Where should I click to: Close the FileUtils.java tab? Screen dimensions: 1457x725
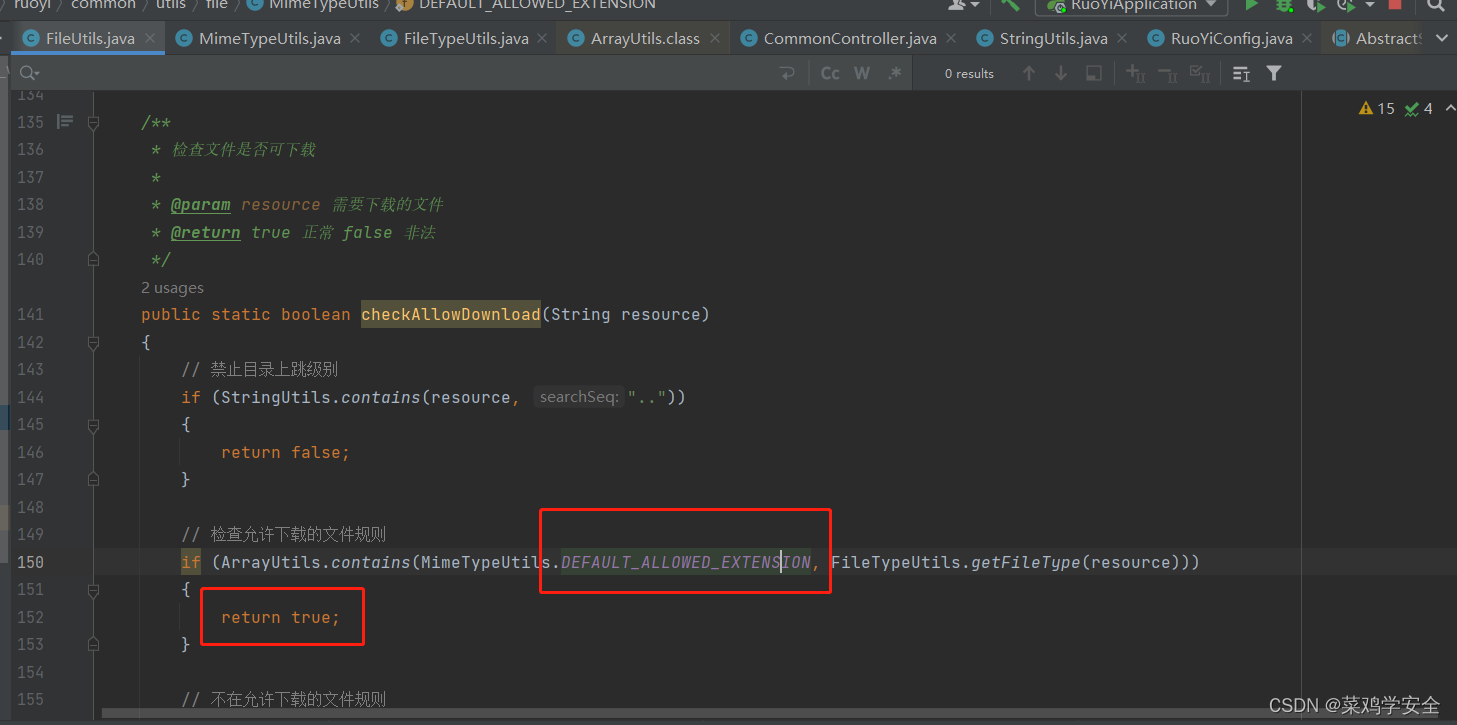click(x=150, y=38)
